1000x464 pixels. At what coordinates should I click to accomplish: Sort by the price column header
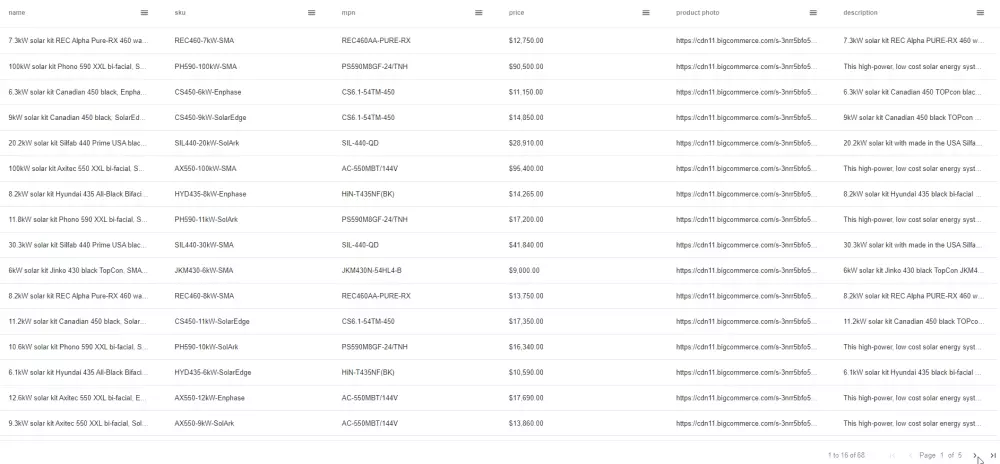tap(516, 13)
